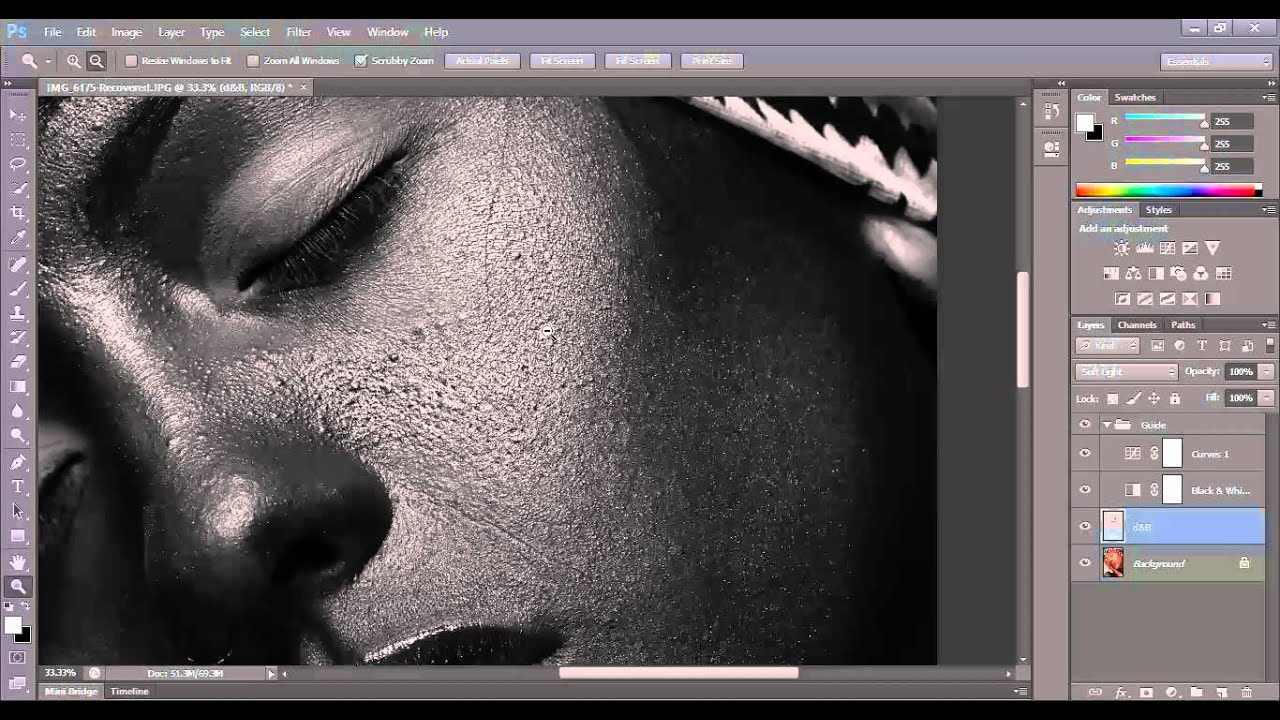Screen dimensions: 1280x720
Task: Open the Color panel options menu
Action: (1269, 98)
